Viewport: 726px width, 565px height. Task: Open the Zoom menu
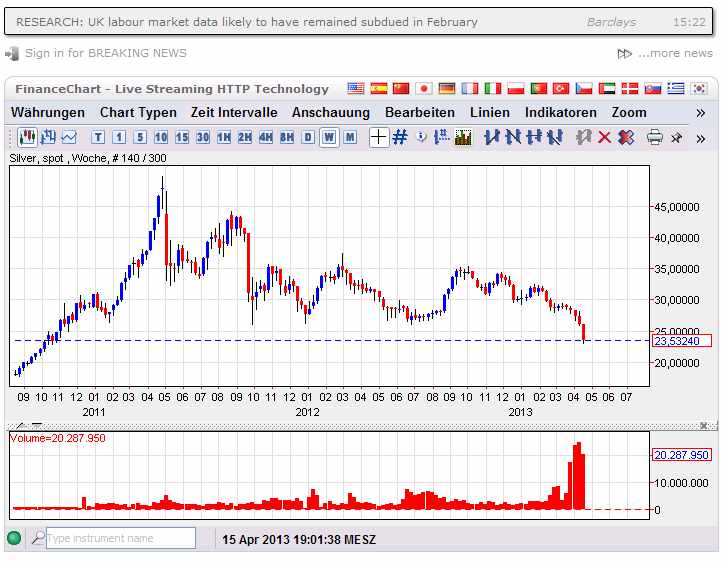coord(629,113)
